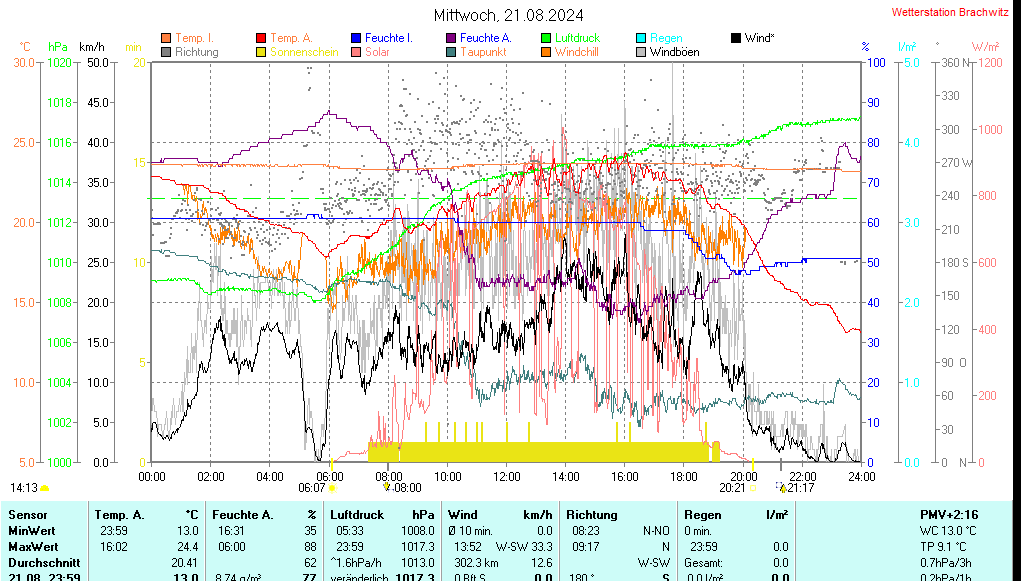Screen dimensions: 1021x581
Task: Click the teal Taupunkt legend square
Action: pyautogui.click(x=451, y=52)
